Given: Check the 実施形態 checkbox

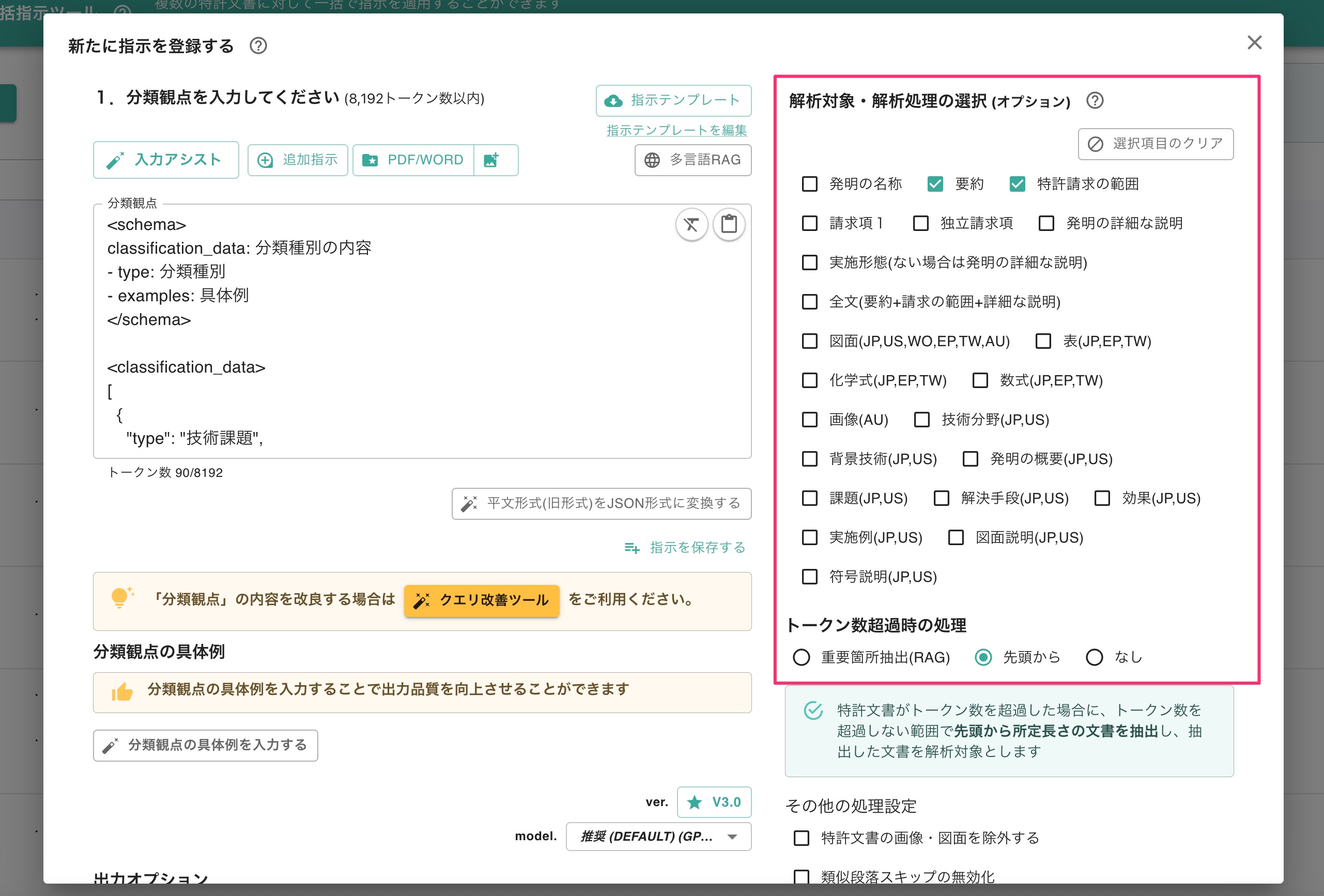Looking at the screenshot, I should (809, 262).
